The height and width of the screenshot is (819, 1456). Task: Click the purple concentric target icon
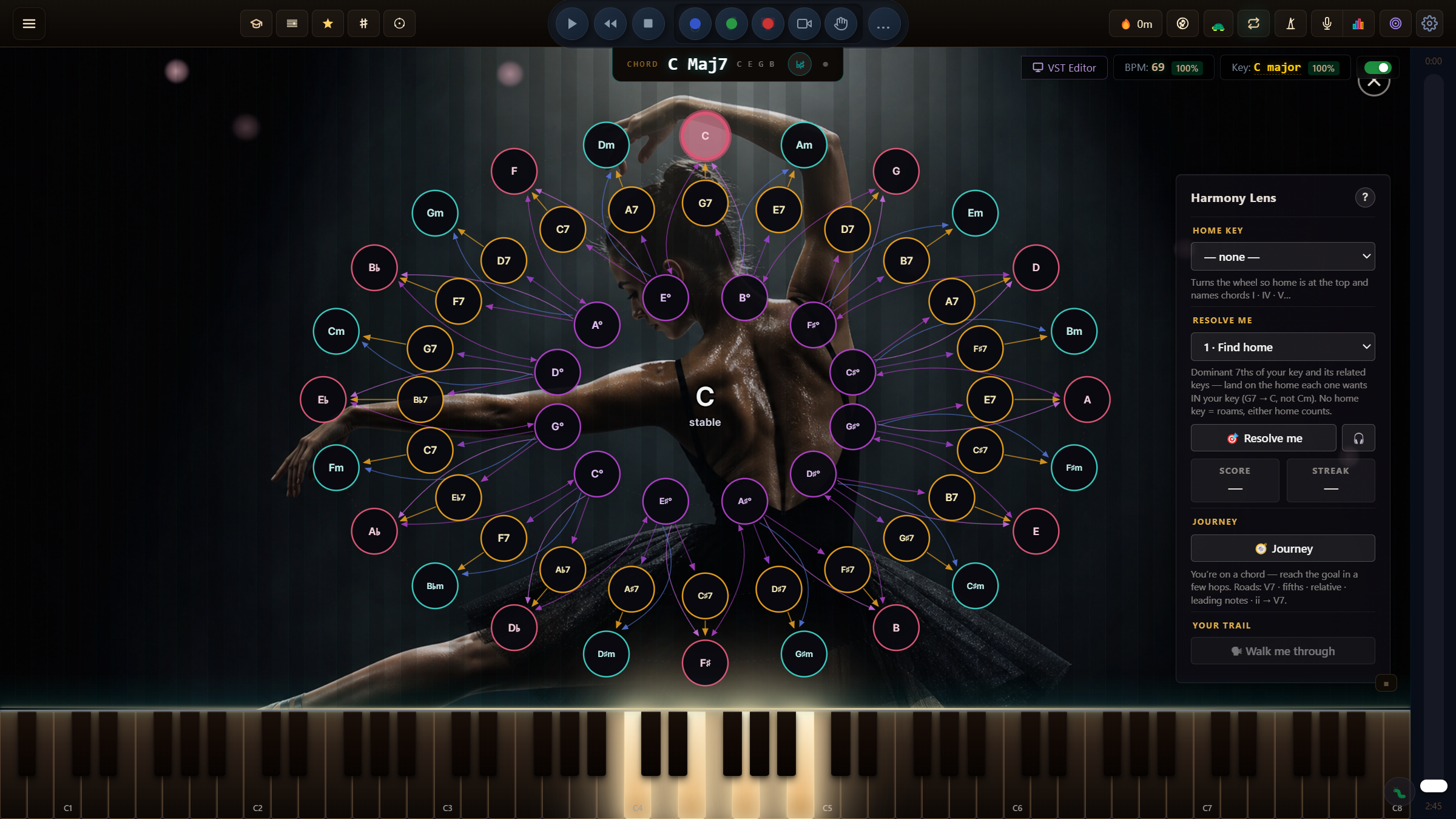pos(1395,24)
